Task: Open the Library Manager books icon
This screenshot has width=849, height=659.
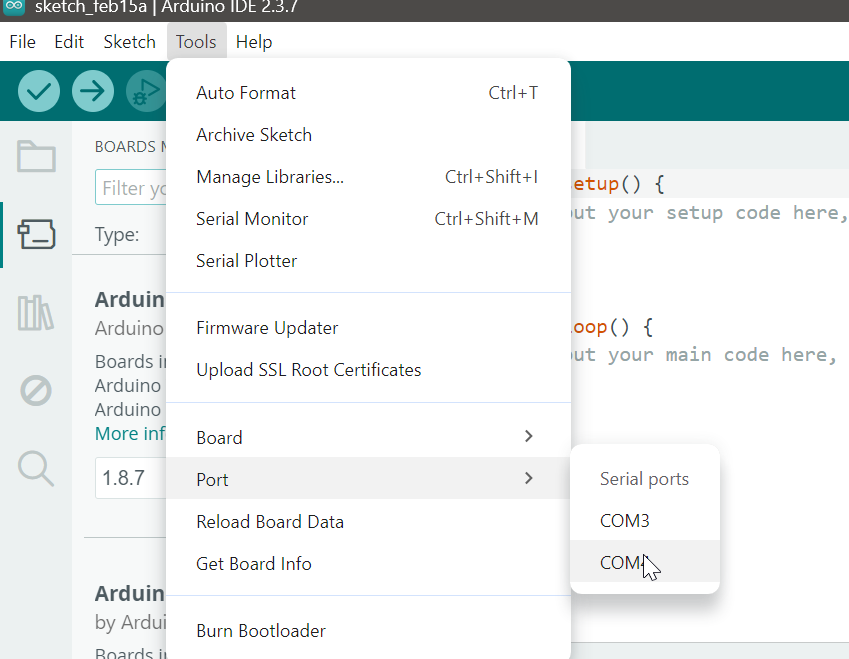Action: coord(36,313)
